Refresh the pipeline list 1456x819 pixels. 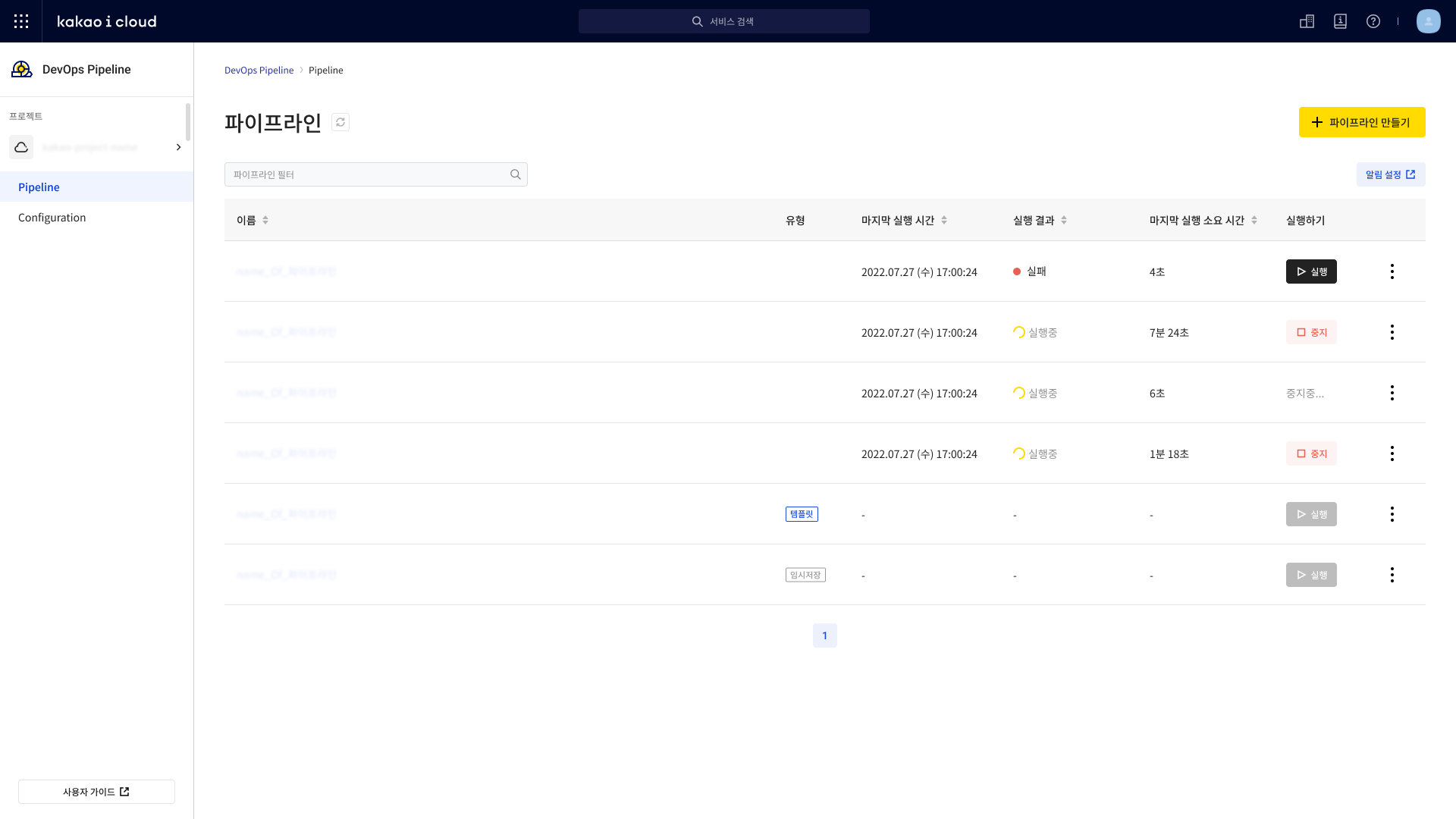(x=340, y=122)
